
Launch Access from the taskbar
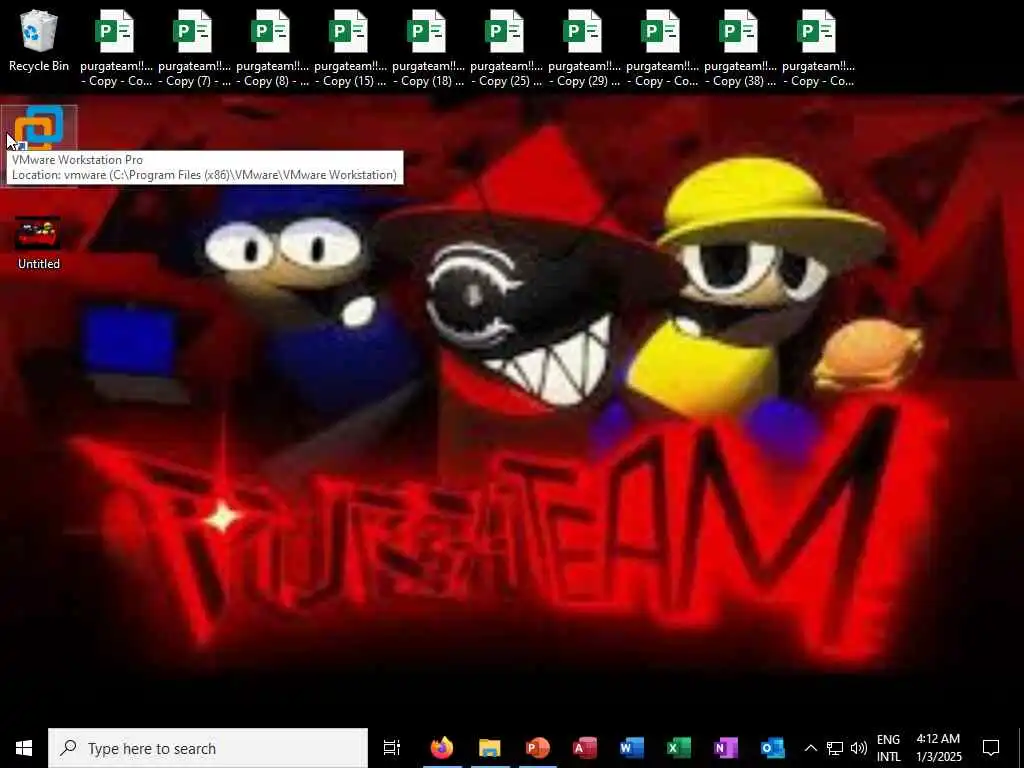click(x=584, y=748)
